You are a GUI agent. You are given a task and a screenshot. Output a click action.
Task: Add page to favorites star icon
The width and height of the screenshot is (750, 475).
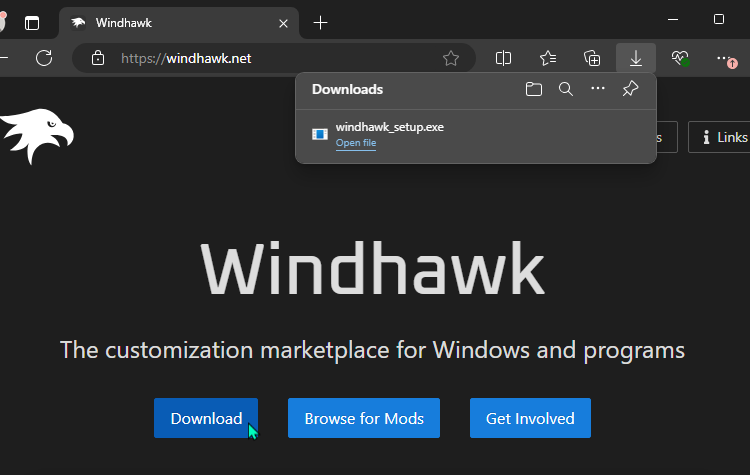click(x=451, y=58)
